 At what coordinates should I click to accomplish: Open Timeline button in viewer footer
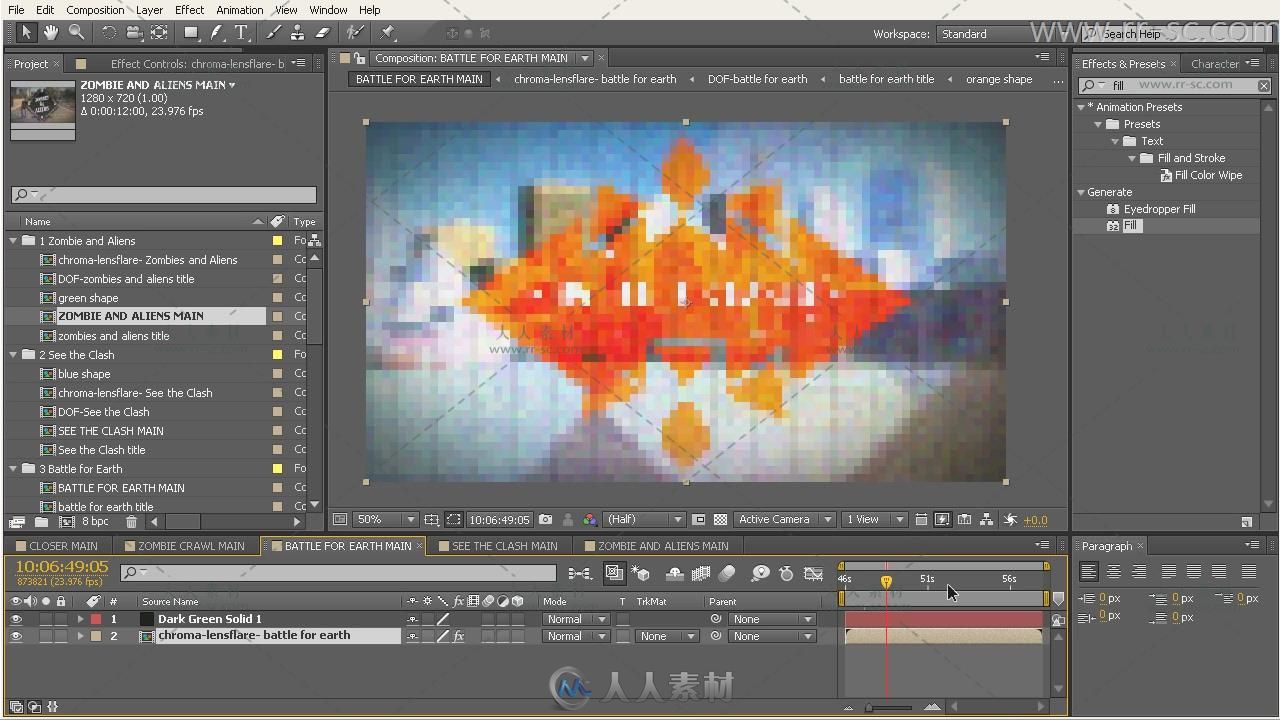pos(964,519)
